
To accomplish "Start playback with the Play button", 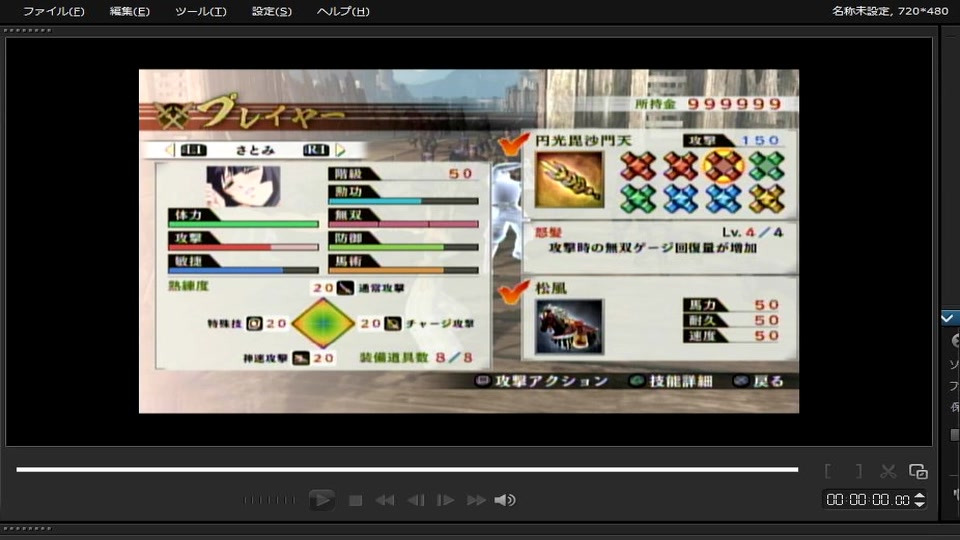I will (321, 500).
